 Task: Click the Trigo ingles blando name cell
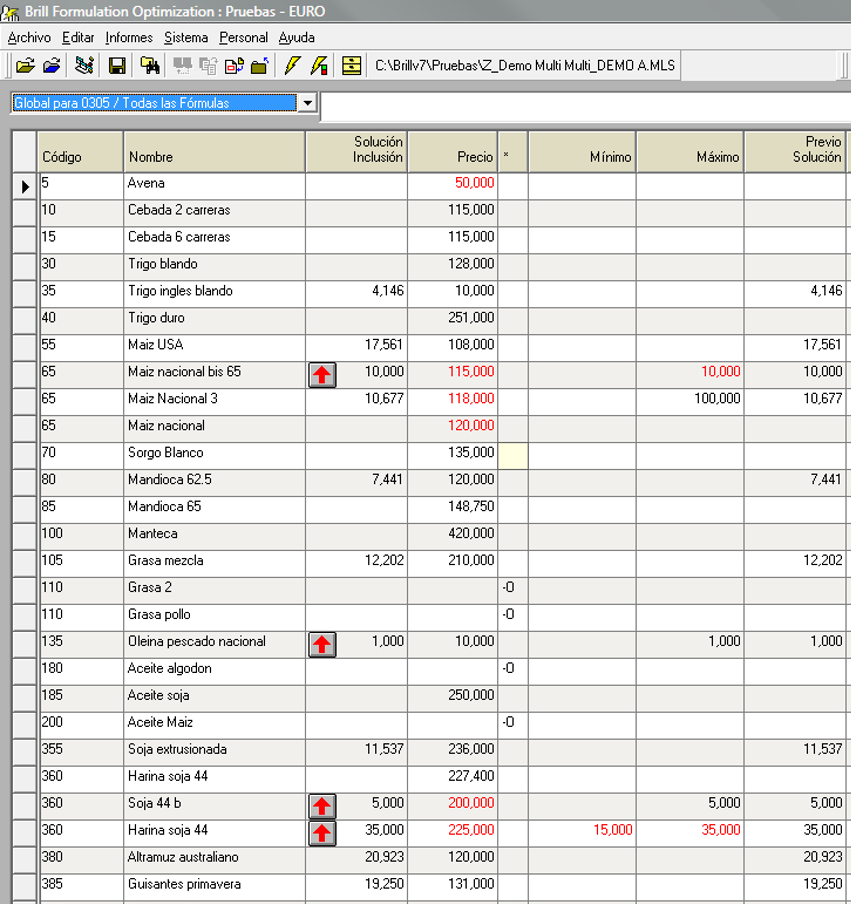click(214, 294)
